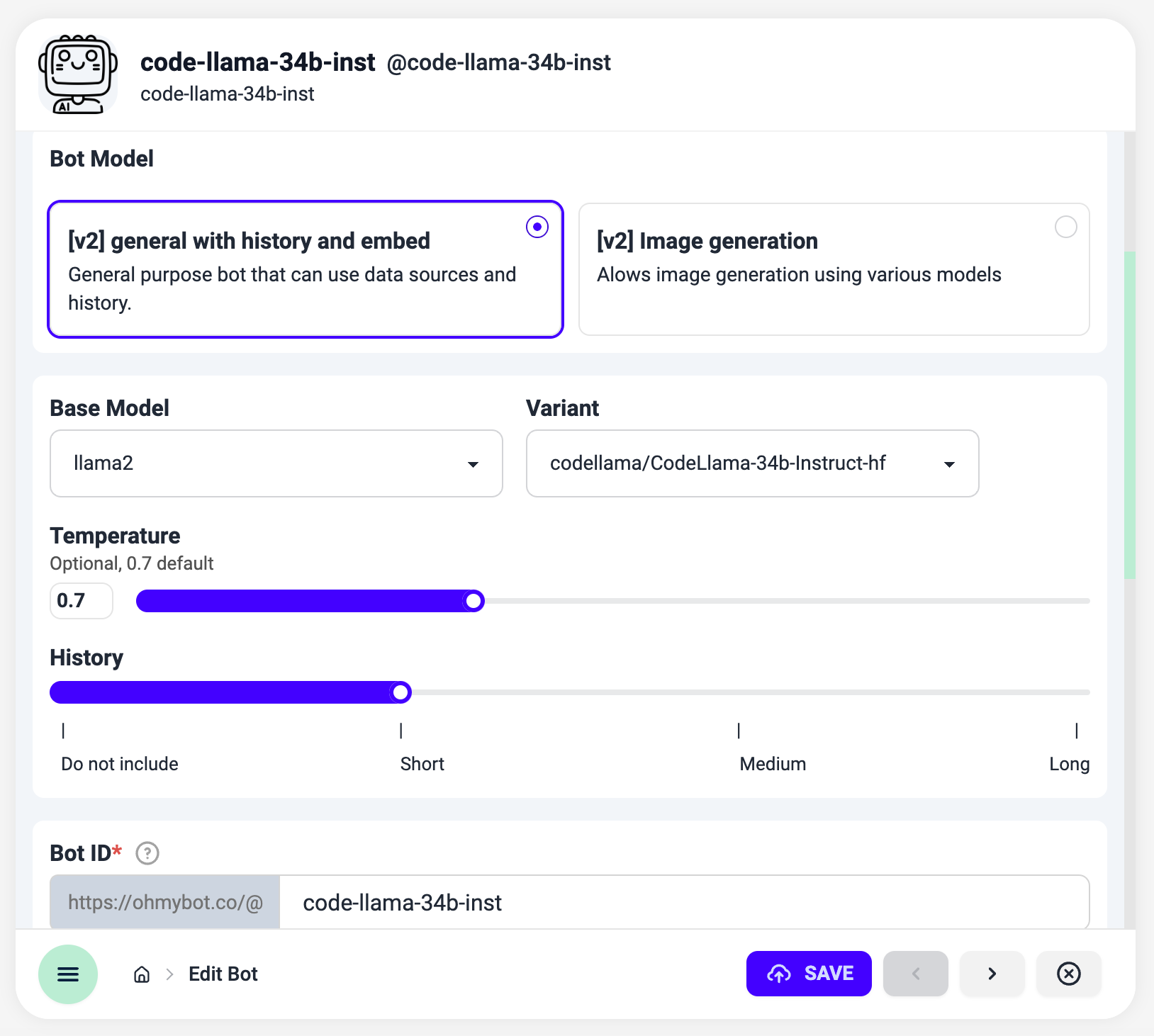Set History to Medium tick label
This screenshot has height=1036, width=1154.
[772, 764]
